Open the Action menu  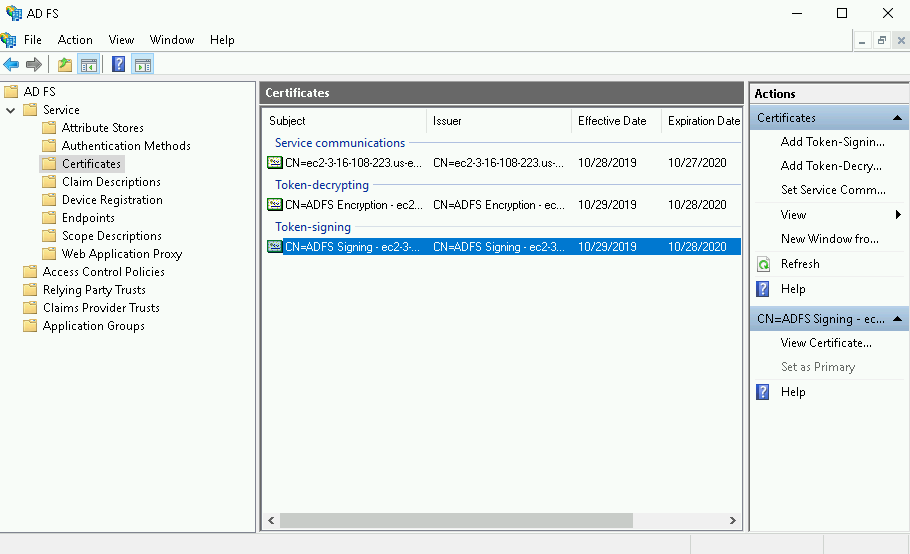point(75,40)
